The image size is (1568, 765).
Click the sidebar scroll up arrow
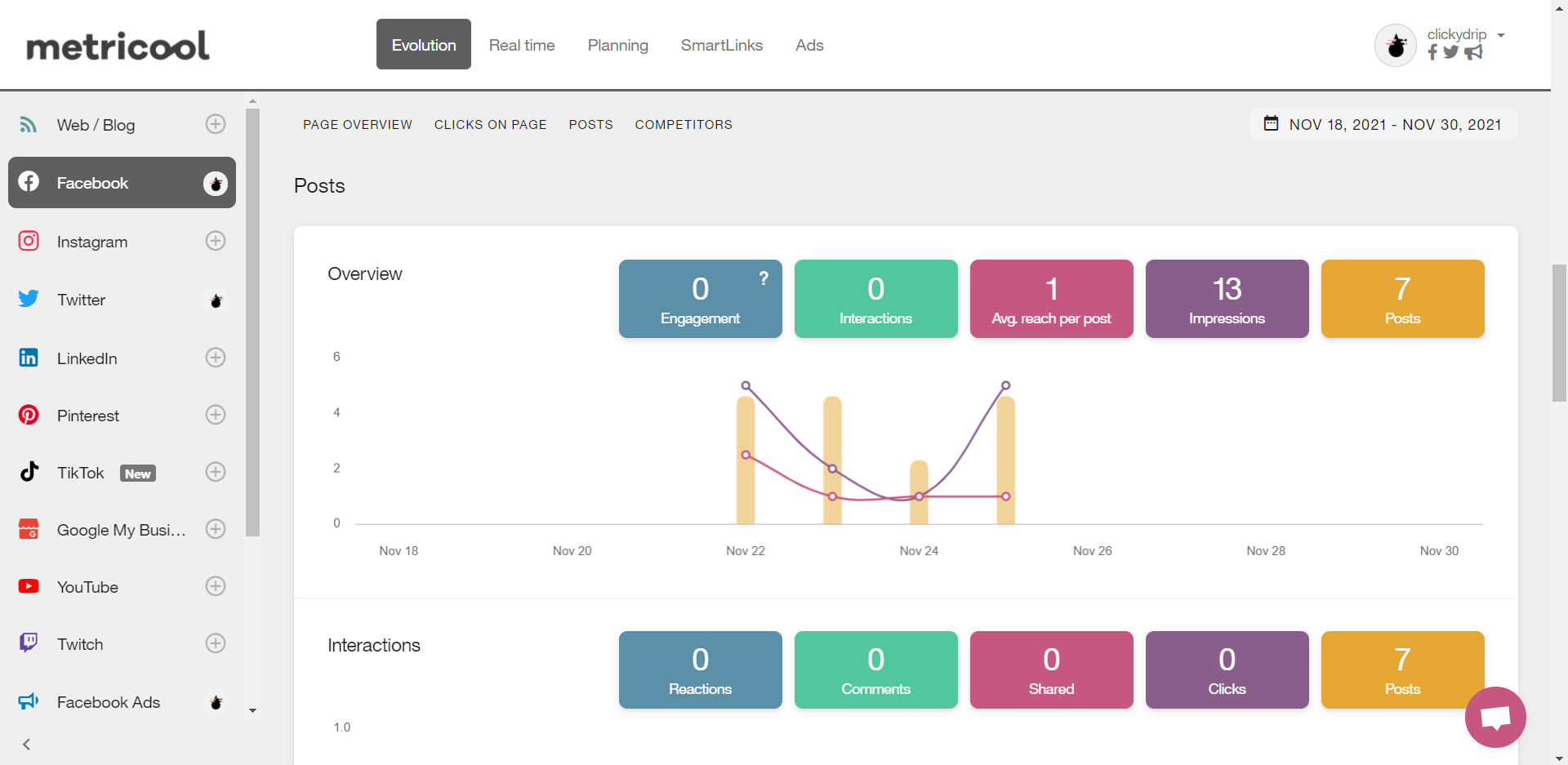coord(252,101)
